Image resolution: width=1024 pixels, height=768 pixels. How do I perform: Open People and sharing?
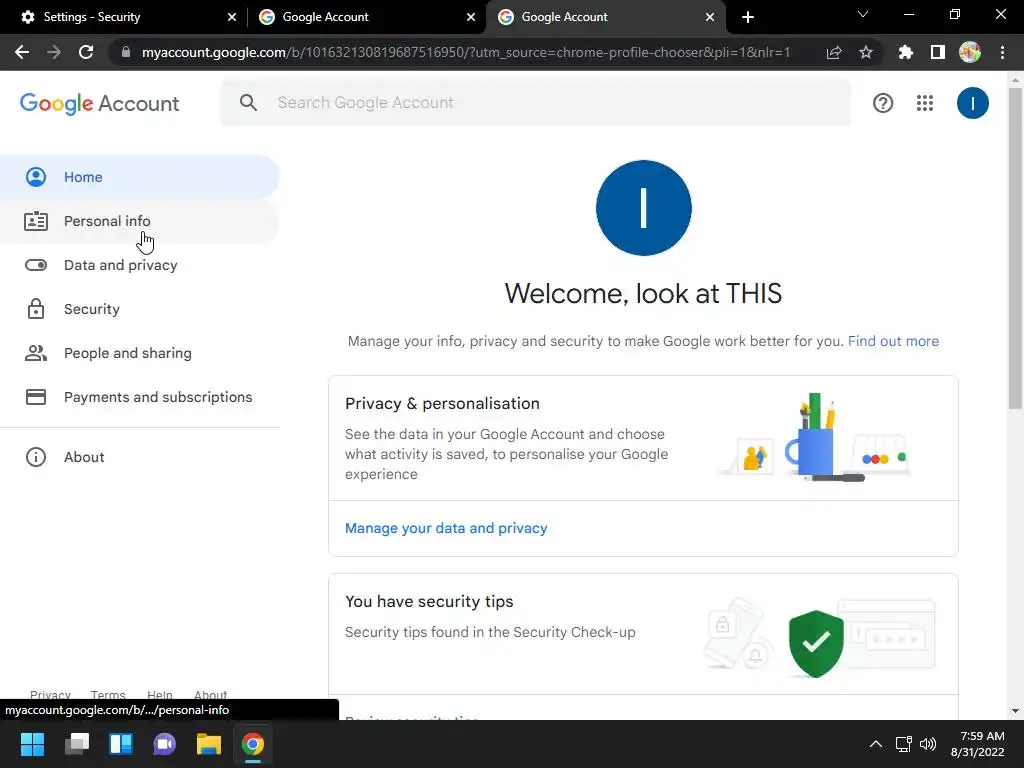pyautogui.click(x=140, y=353)
